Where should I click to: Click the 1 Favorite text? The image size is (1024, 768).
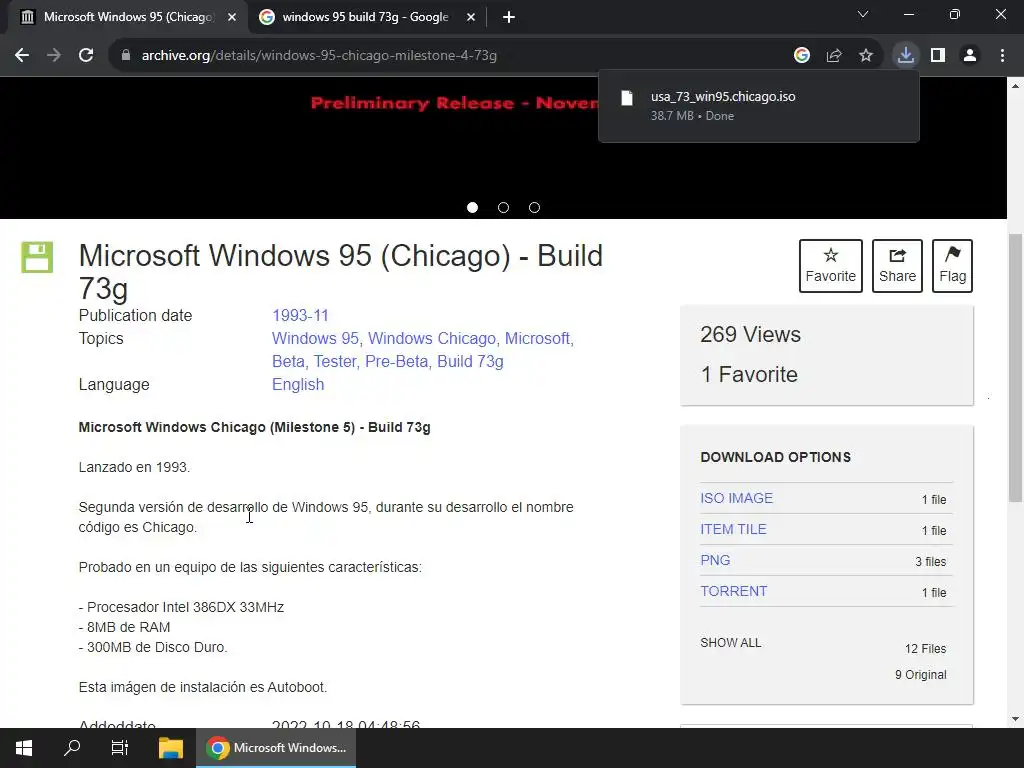coord(749,374)
